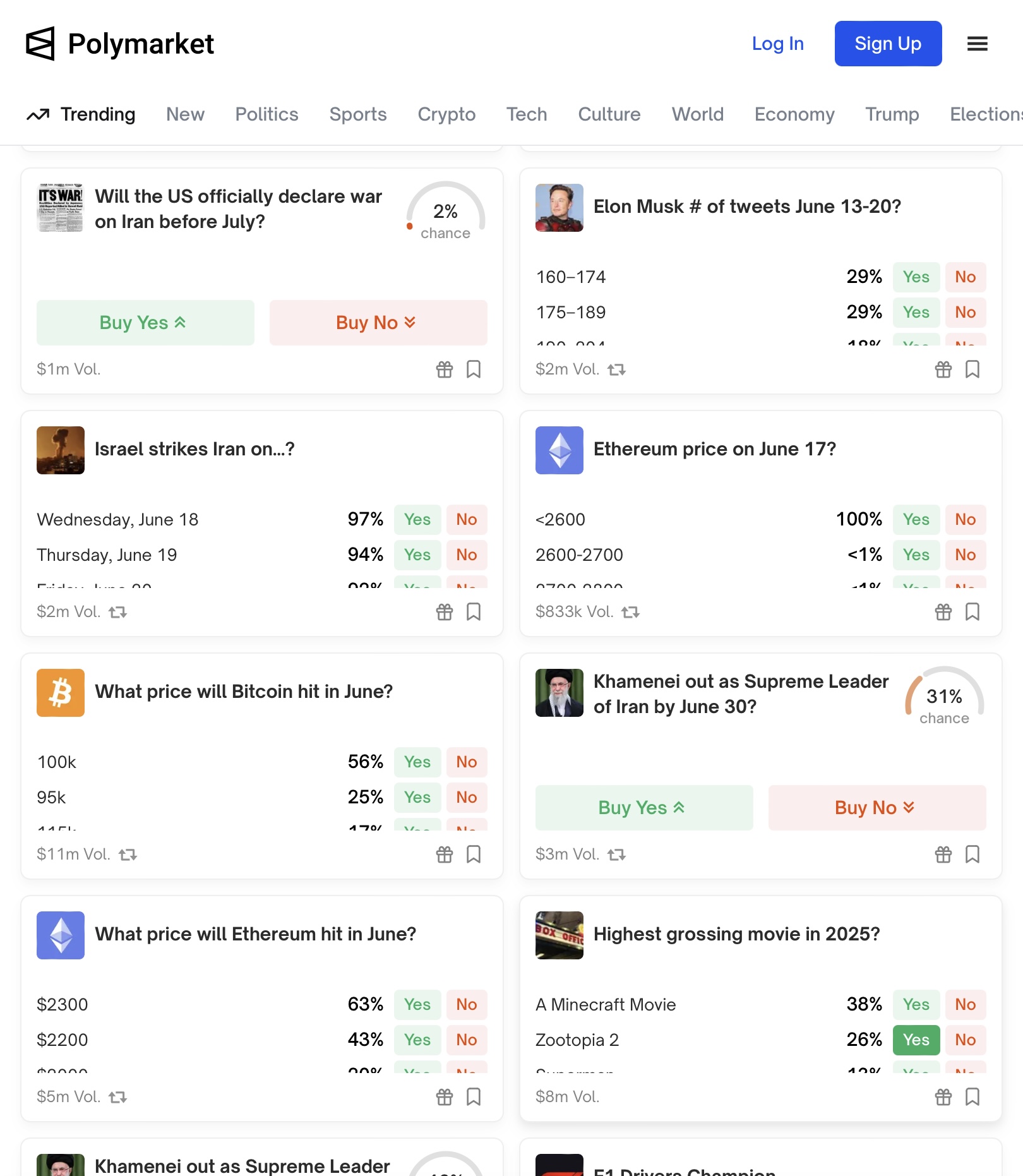The width and height of the screenshot is (1023, 1176).
Task: Select Yes for Ethereum $2300
Action: [417, 1005]
